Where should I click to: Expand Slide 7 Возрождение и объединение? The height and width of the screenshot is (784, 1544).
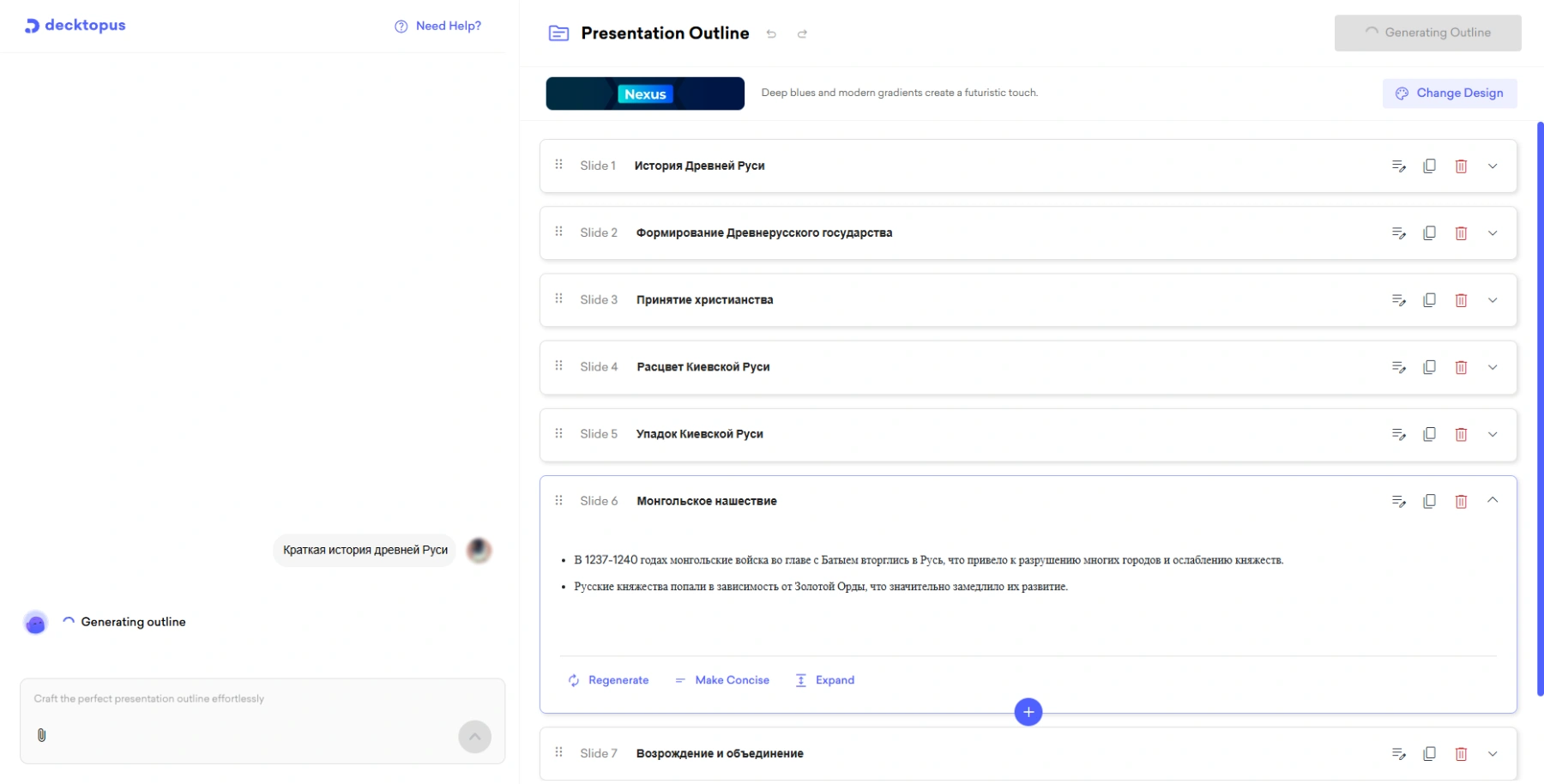tap(1493, 754)
